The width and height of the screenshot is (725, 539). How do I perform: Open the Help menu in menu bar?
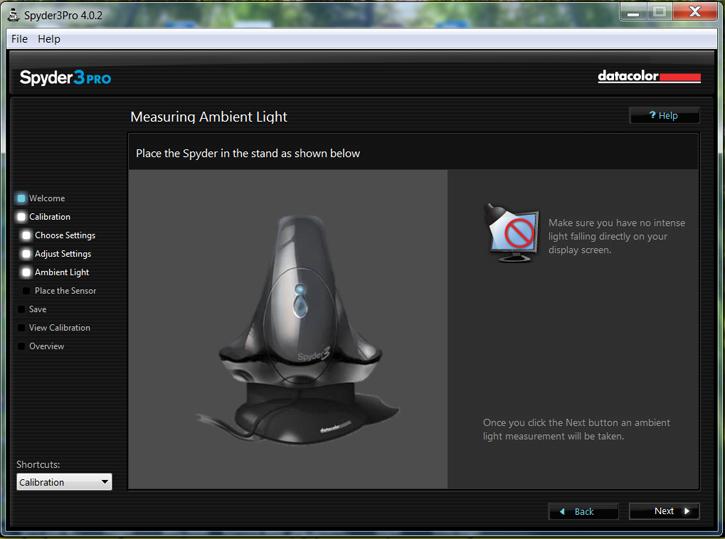coord(49,39)
